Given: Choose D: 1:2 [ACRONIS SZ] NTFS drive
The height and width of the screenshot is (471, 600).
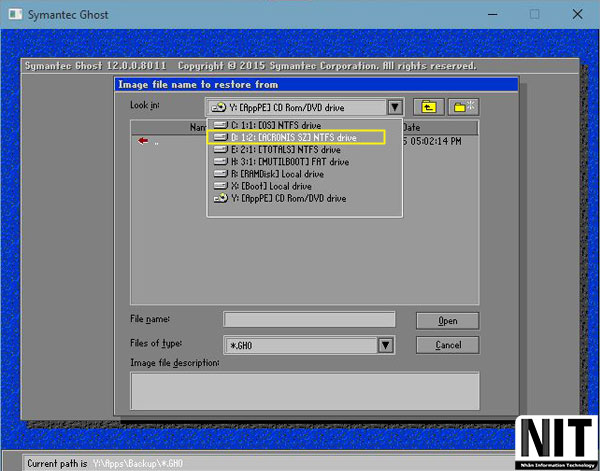Looking at the screenshot, I should 296,137.
